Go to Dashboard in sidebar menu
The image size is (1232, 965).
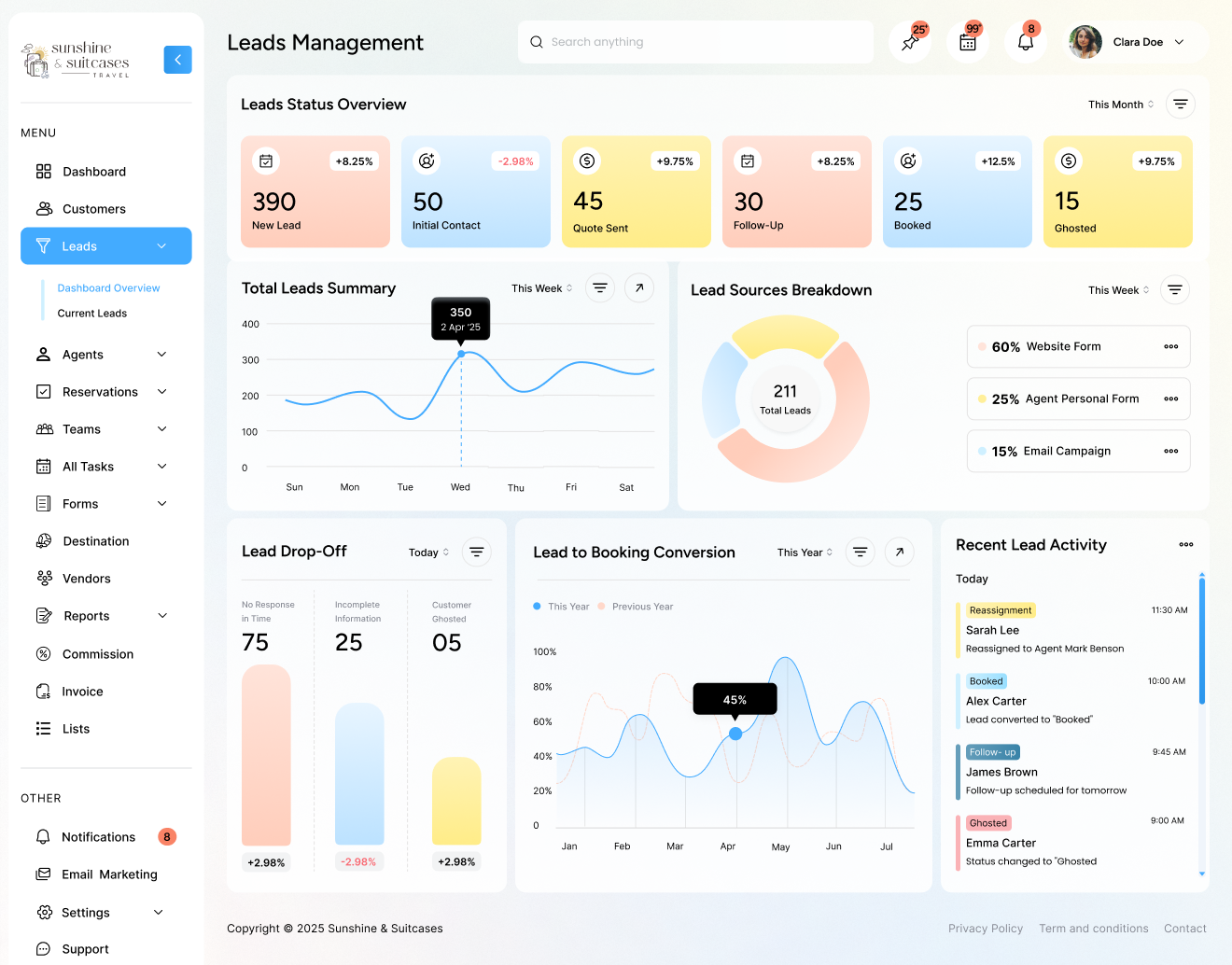(93, 172)
